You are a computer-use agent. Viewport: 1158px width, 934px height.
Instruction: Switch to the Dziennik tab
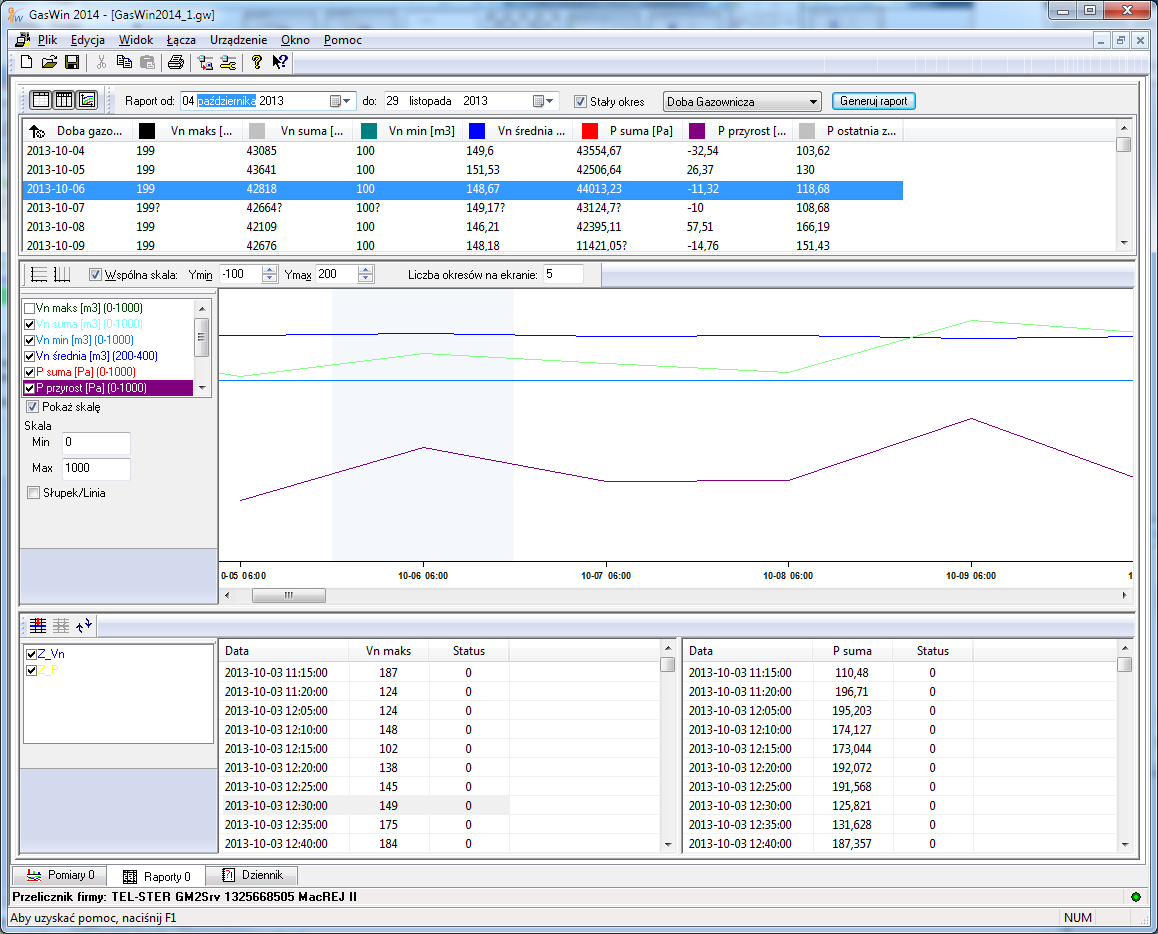[253, 875]
